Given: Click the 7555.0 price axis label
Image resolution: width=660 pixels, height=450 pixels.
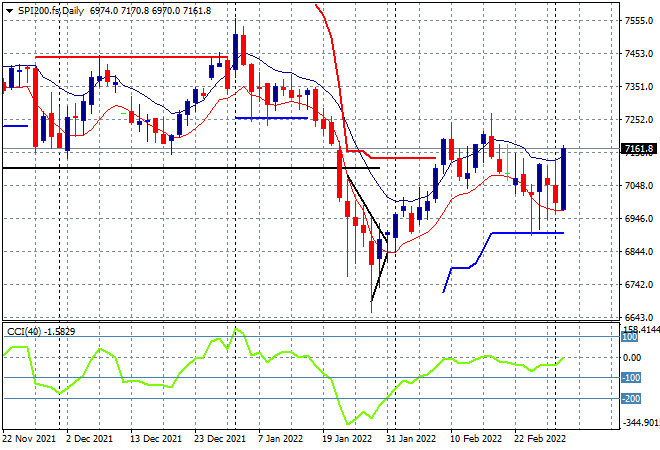Looking at the screenshot, I should click(x=639, y=21).
